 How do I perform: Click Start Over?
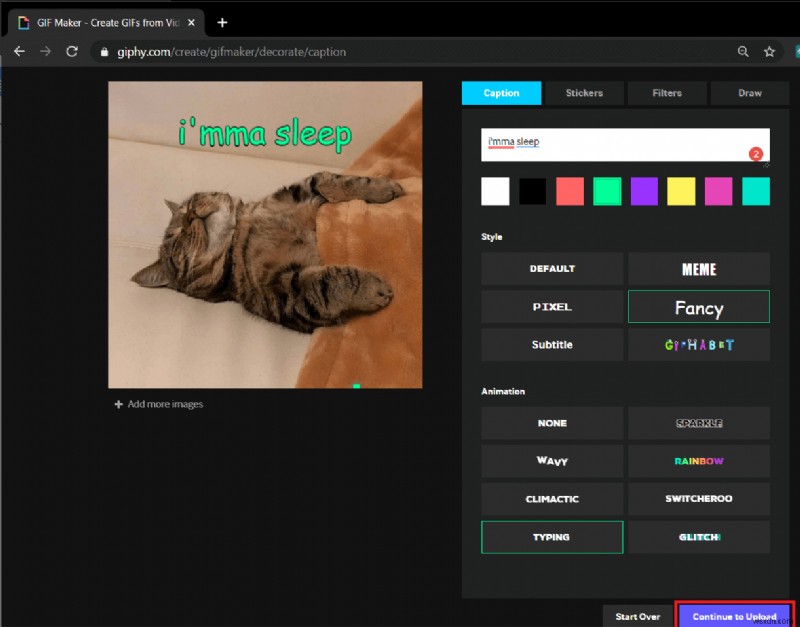638,616
